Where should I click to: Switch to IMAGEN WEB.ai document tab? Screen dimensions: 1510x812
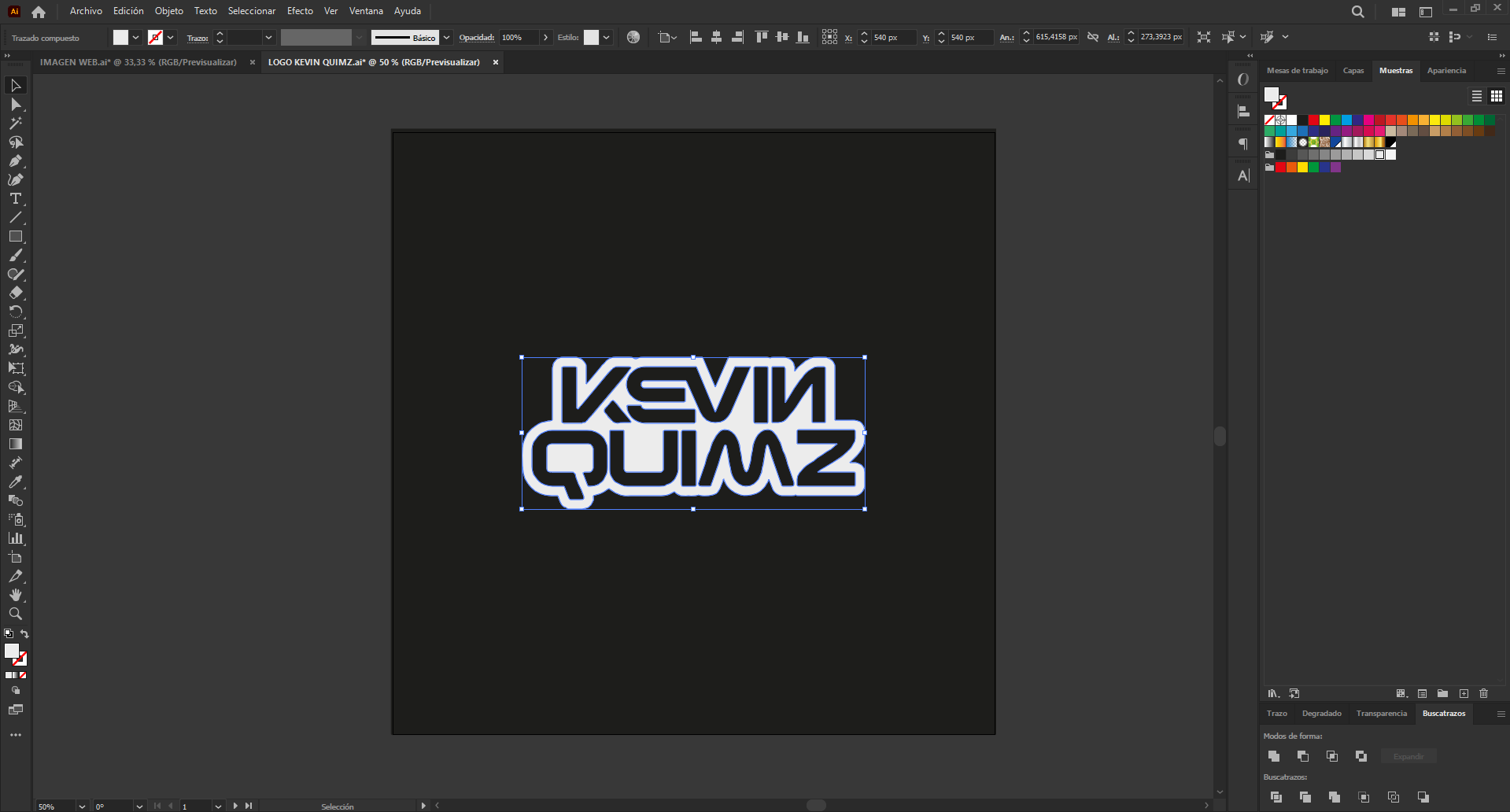coord(138,62)
